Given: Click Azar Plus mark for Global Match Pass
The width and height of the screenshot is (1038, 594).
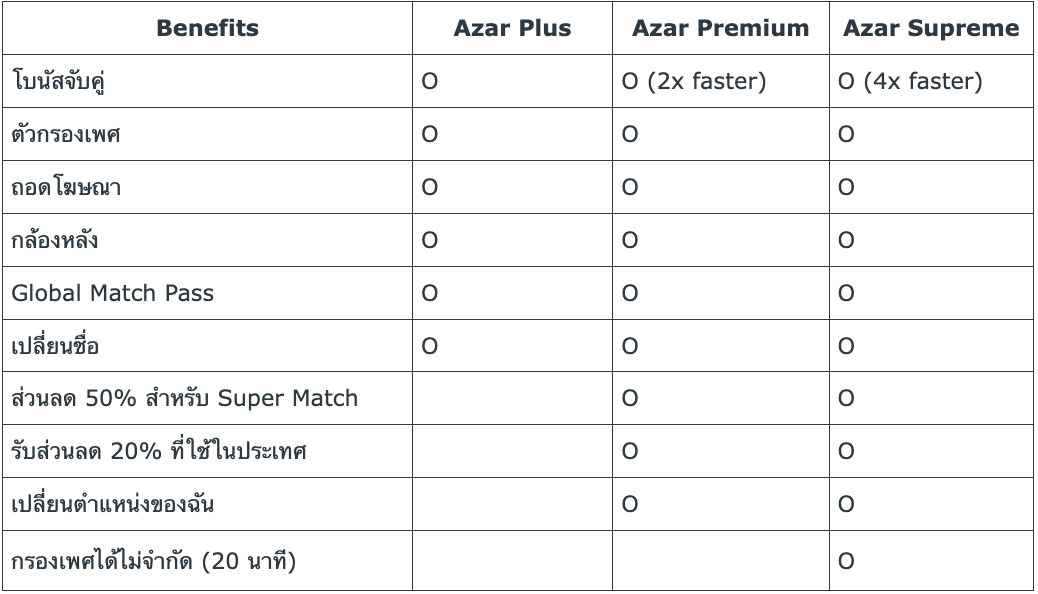Looking at the screenshot, I should tap(430, 294).
